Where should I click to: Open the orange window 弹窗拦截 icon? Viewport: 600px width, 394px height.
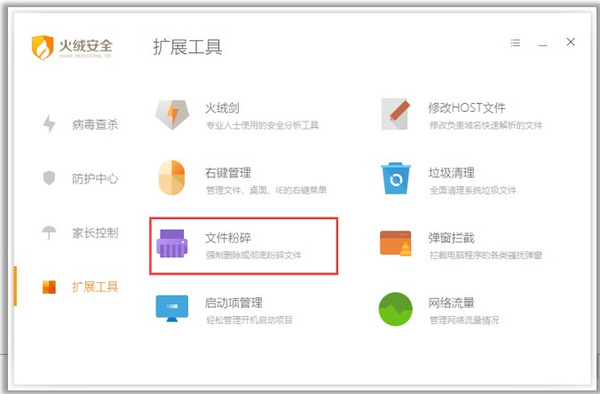(x=396, y=243)
